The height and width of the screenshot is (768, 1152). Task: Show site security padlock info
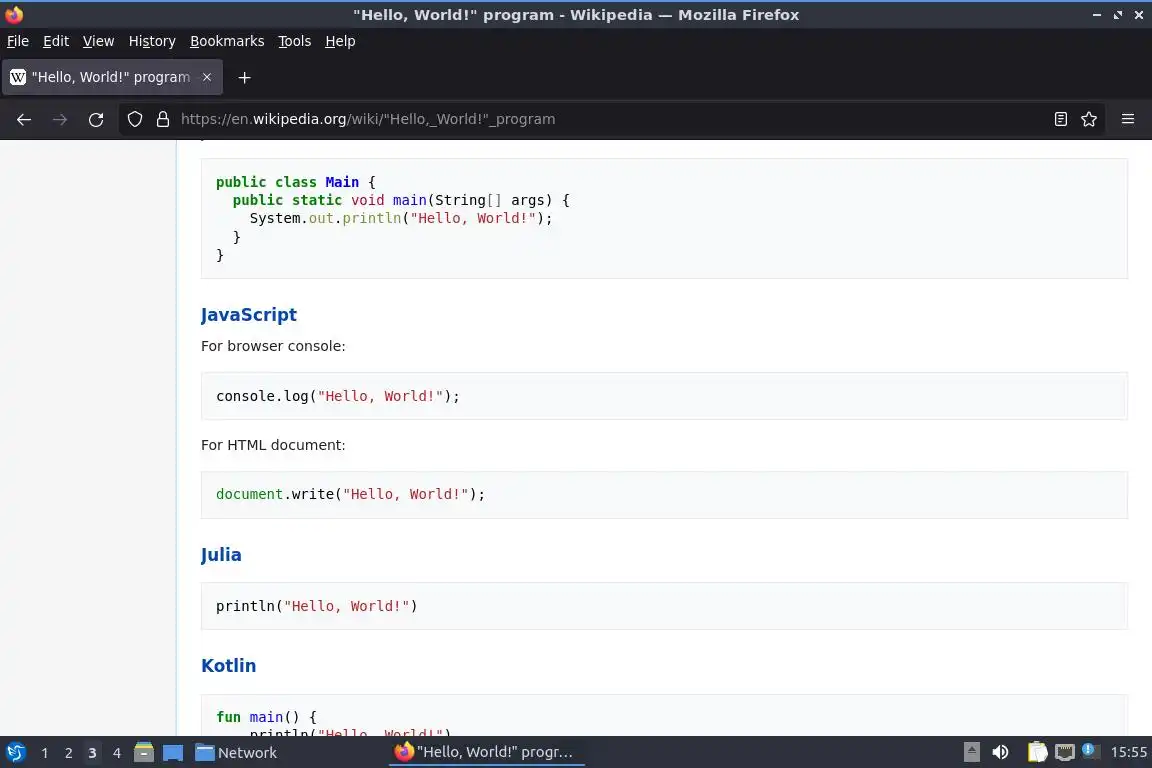click(163, 119)
